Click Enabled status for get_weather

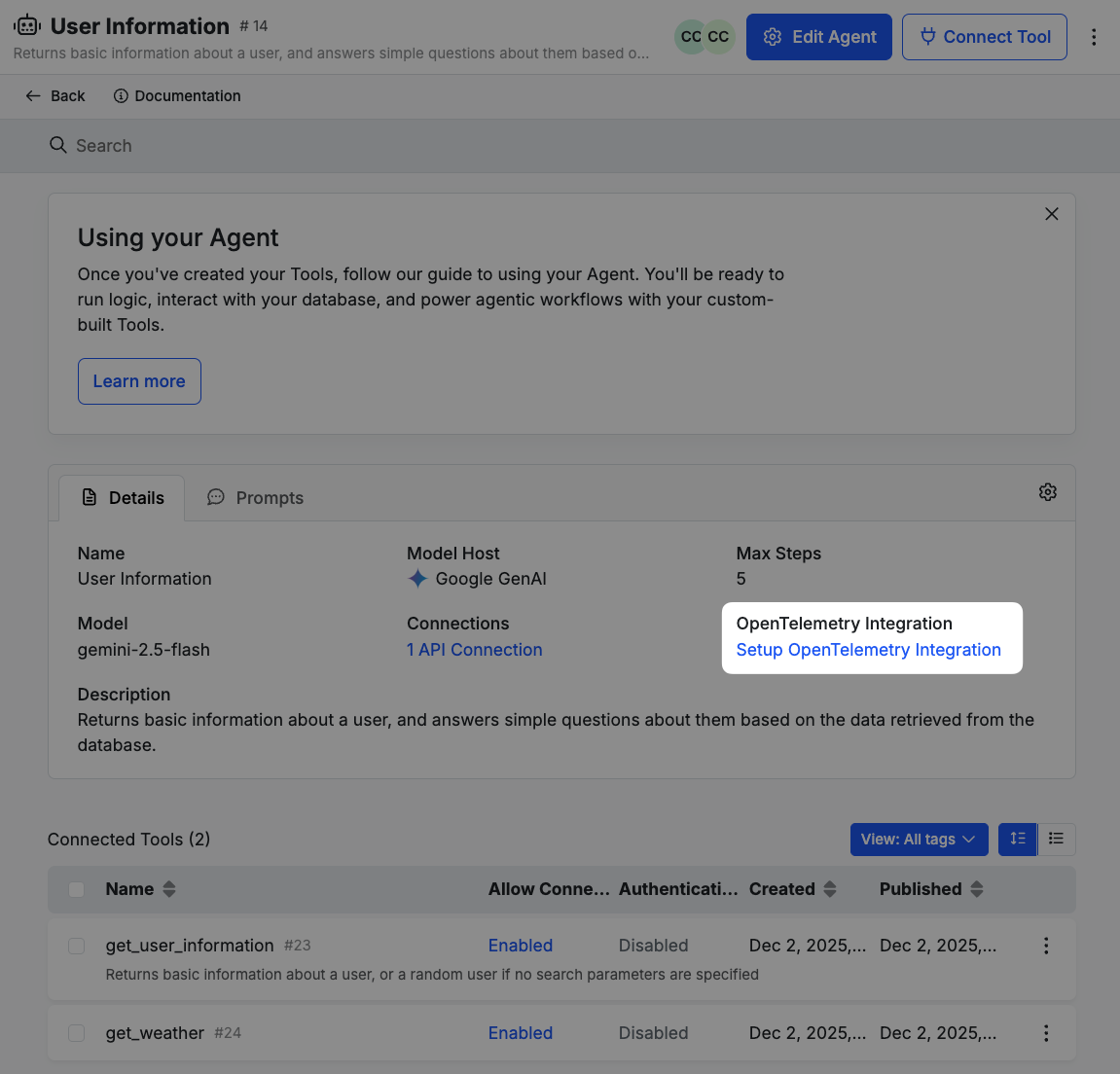[x=520, y=1033]
